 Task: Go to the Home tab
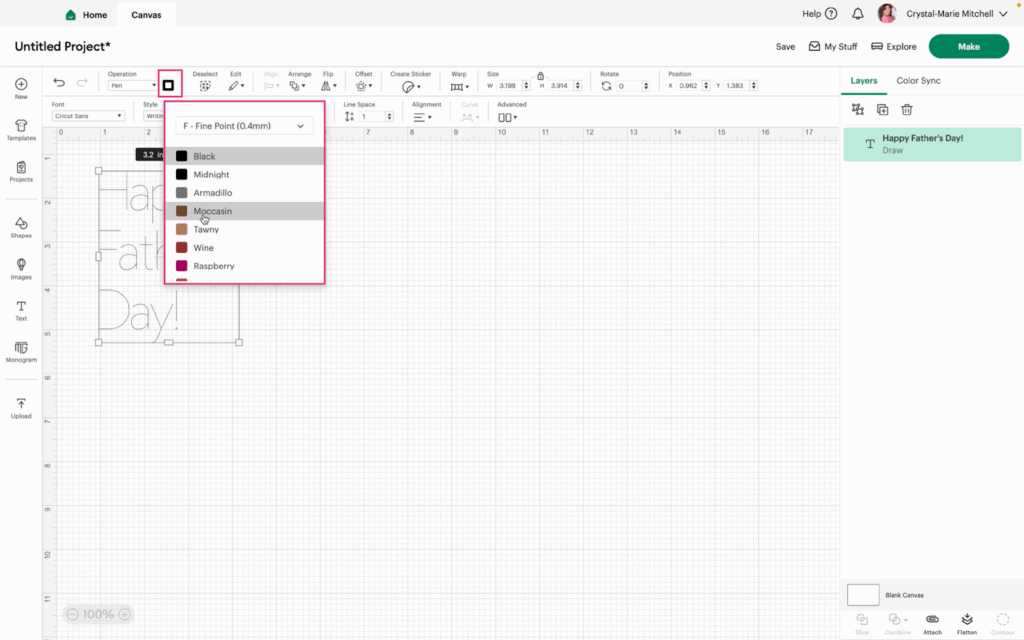click(86, 15)
